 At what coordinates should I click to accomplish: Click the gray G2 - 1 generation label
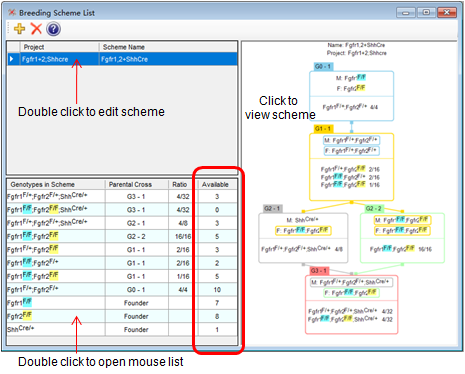point(273,208)
